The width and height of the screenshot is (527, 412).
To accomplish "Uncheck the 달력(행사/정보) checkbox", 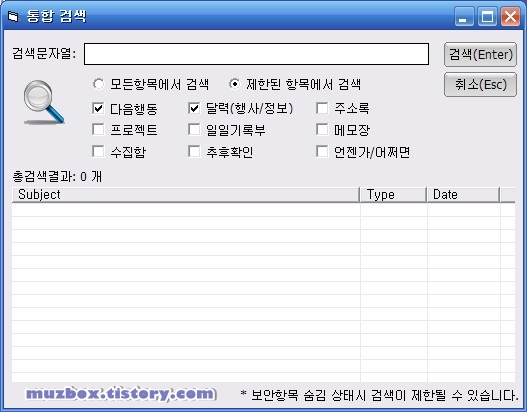I will [194, 108].
